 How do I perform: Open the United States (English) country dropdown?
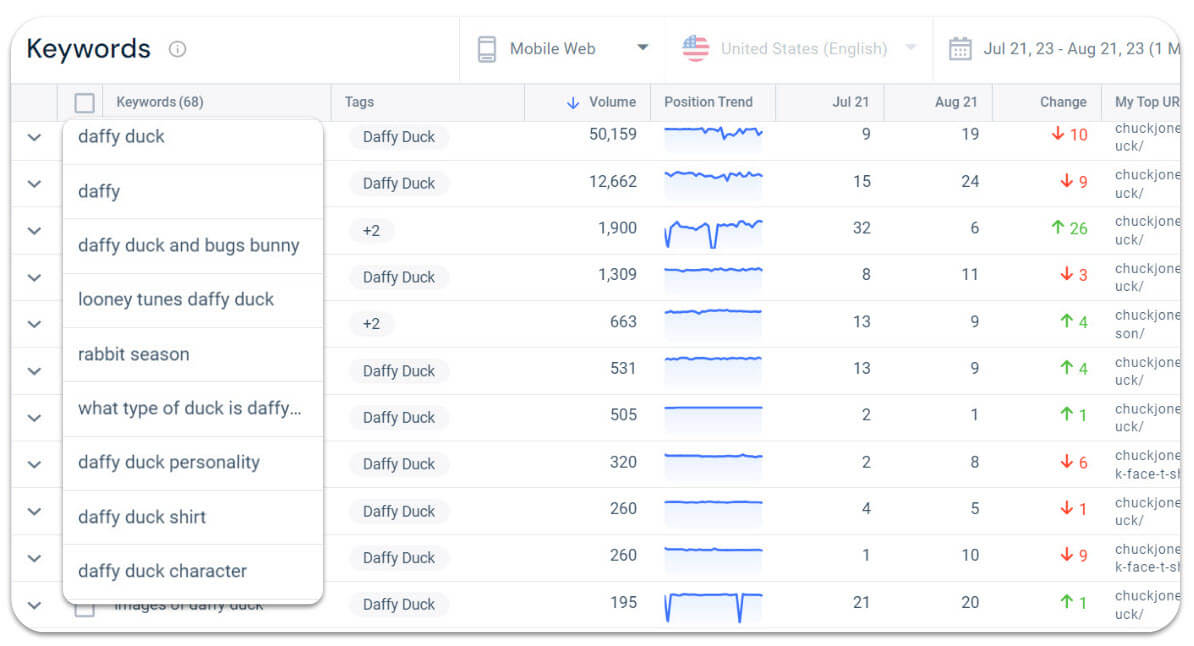(x=800, y=49)
